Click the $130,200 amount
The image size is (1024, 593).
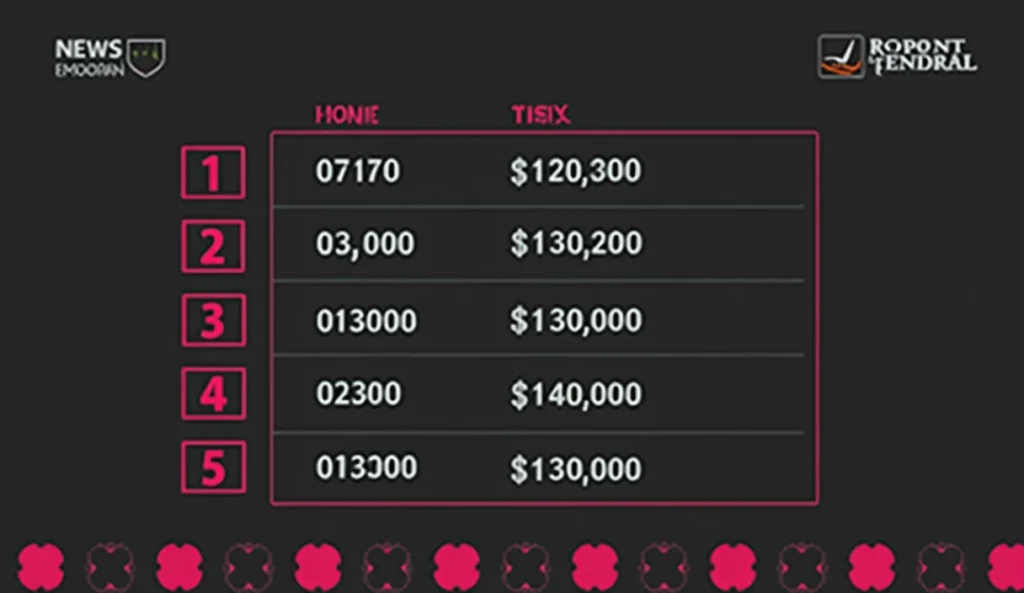tap(576, 244)
